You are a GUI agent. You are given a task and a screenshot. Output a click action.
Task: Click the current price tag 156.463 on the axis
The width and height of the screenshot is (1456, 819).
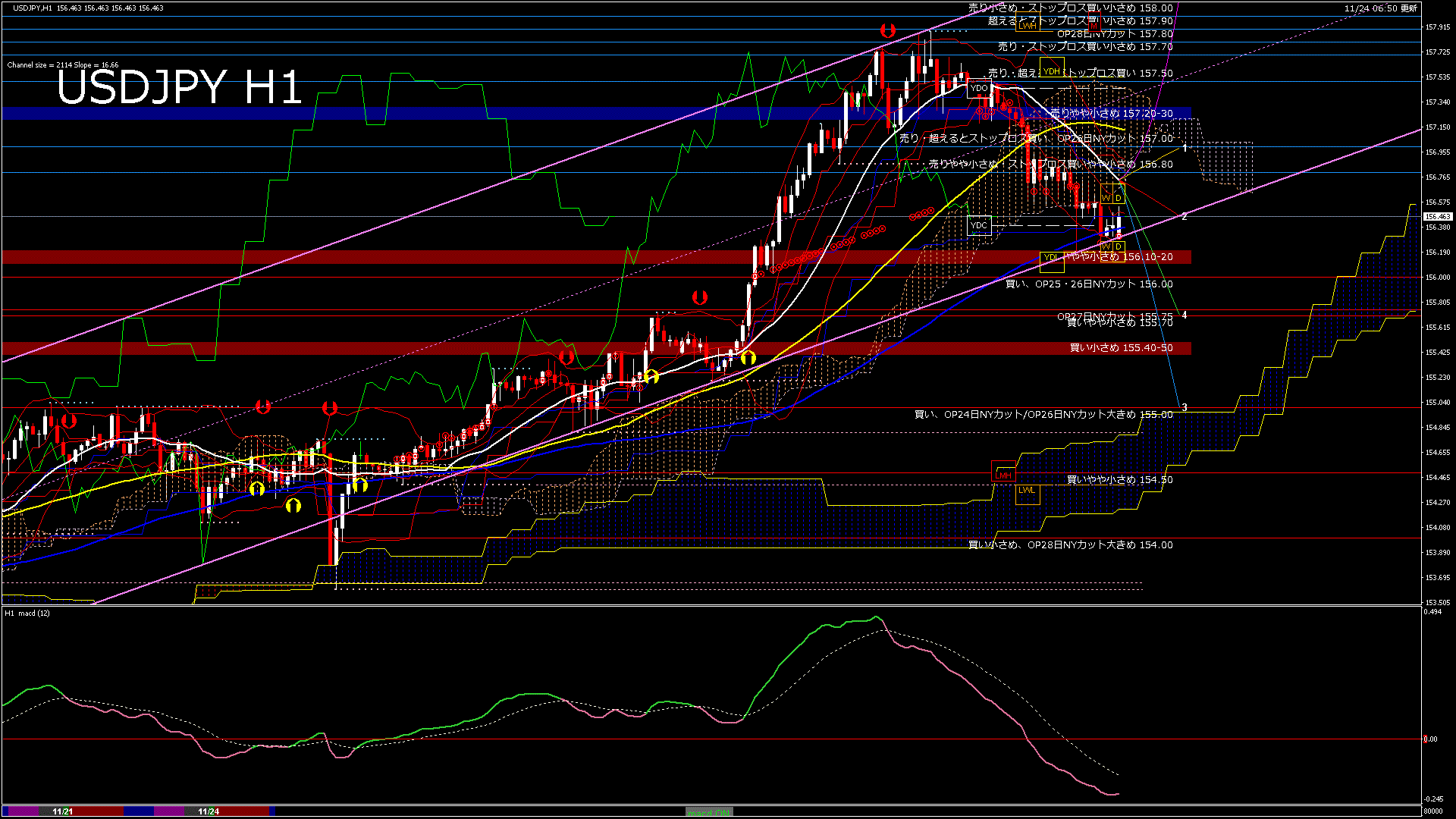coord(1437,215)
